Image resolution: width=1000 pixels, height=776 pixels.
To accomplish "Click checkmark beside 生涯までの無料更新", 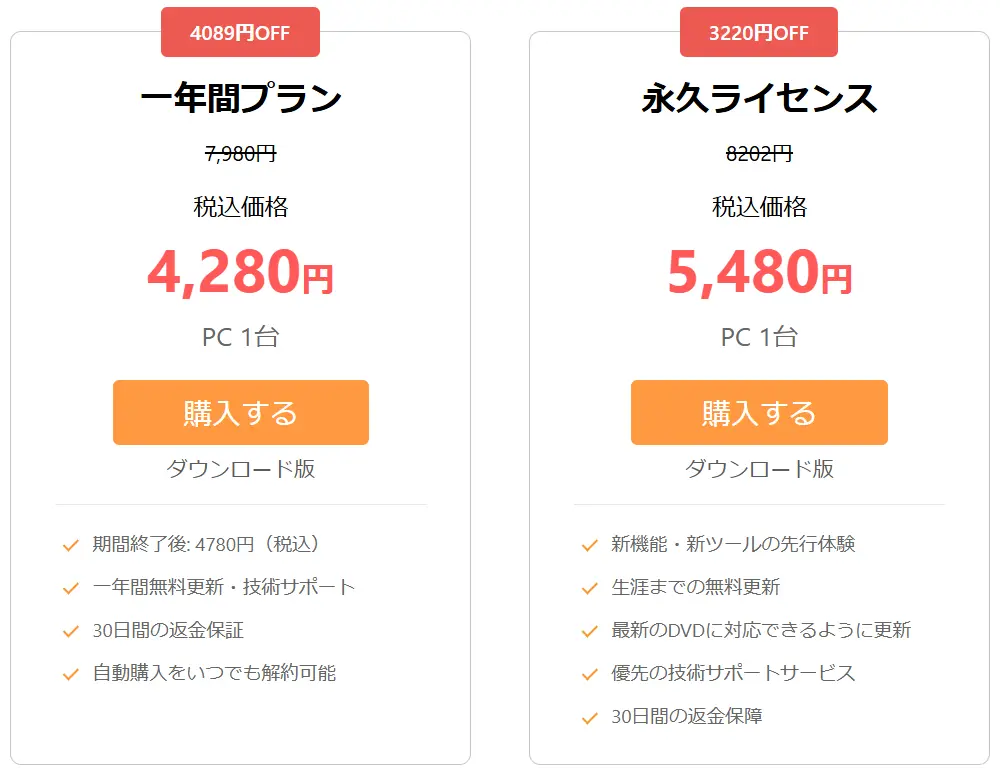I will click(590, 588).
